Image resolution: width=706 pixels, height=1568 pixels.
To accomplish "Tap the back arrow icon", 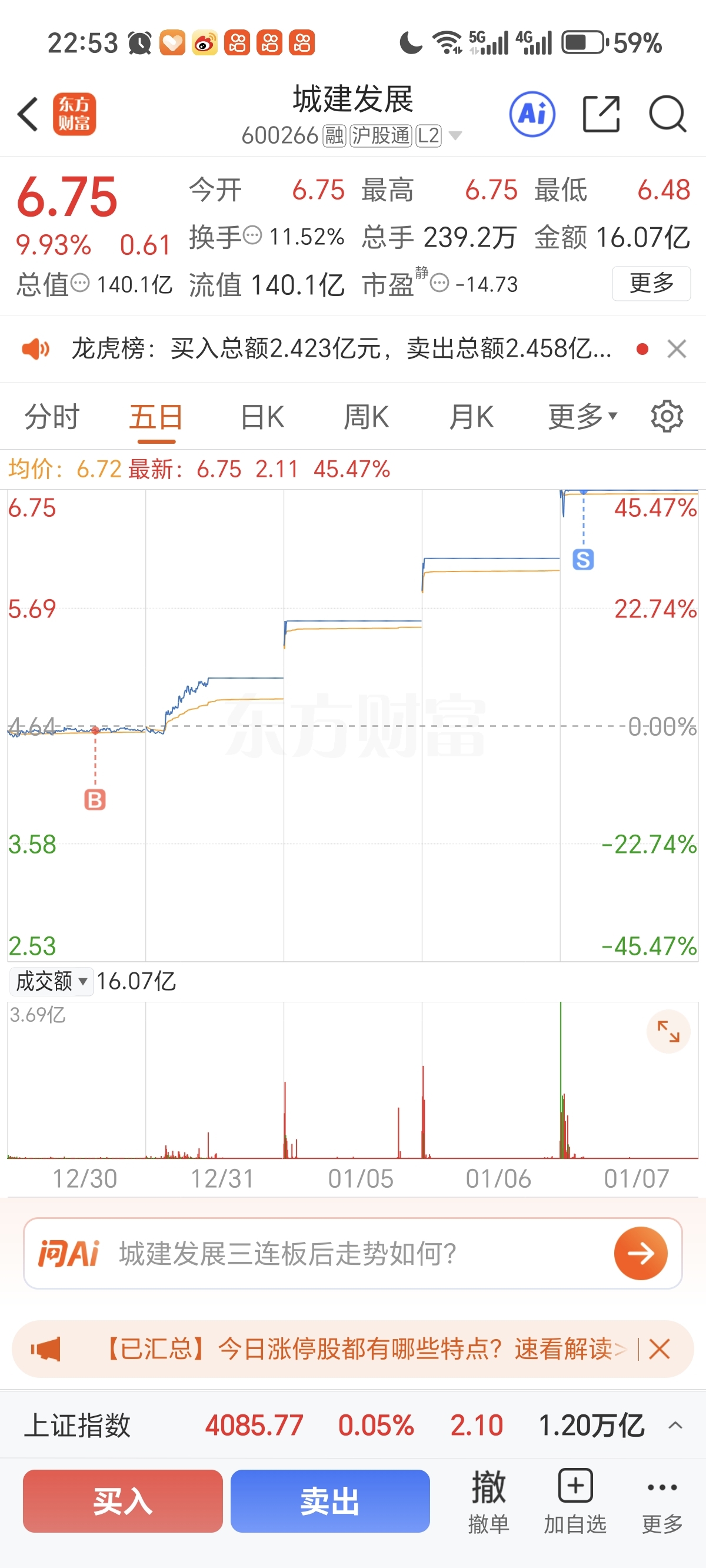I will [x=28, y=114].
